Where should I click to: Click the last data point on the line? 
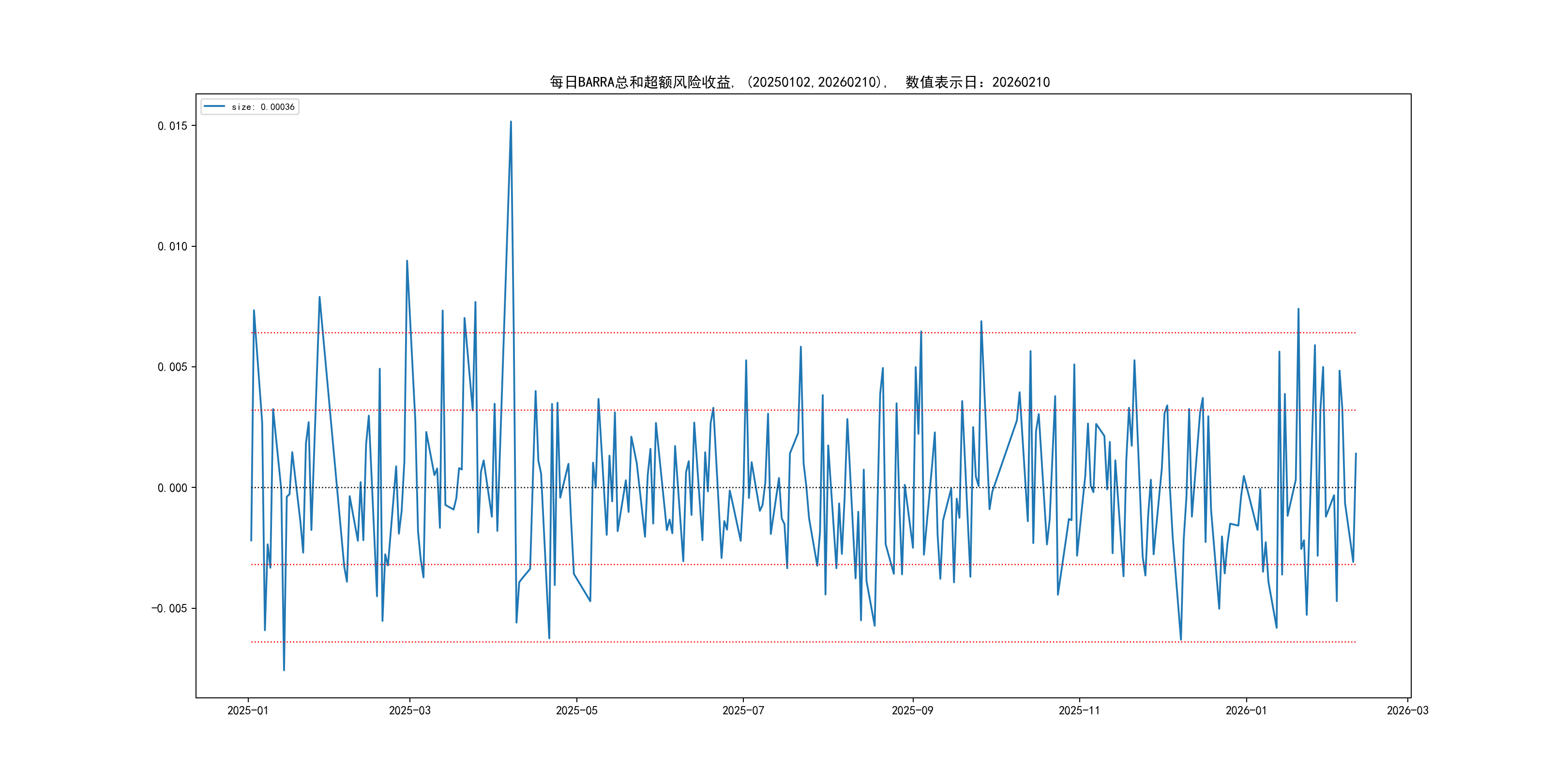point(1356,453)
